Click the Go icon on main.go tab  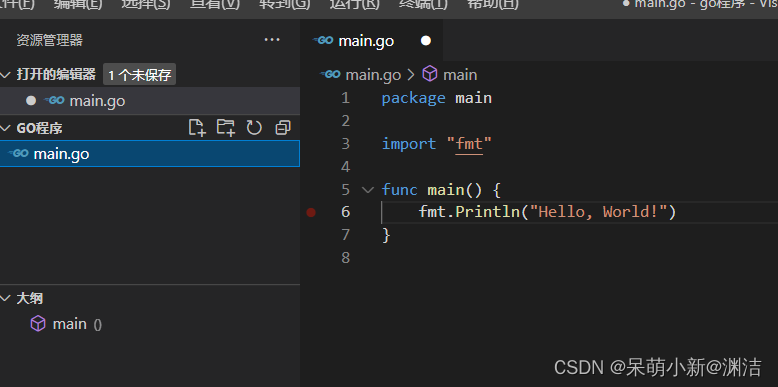point(323,41)
